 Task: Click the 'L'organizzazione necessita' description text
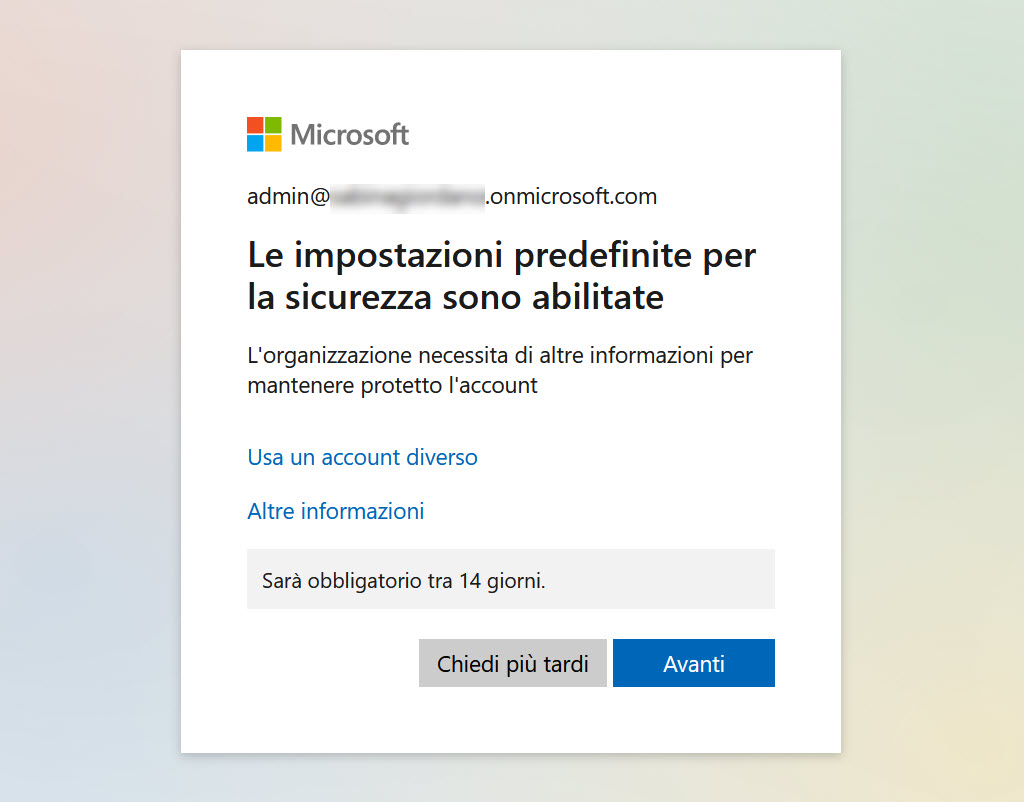(x=500, y=370)
